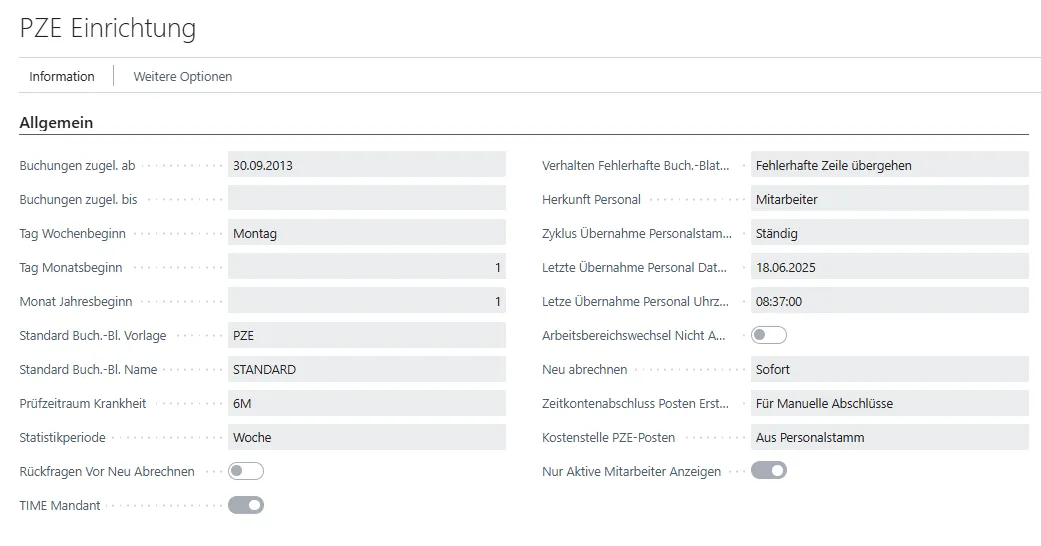Open the Tag Wochenbeginn dropdown showing Montag
This screenshot has width=1041, height=546.
[x=366, y=233]
